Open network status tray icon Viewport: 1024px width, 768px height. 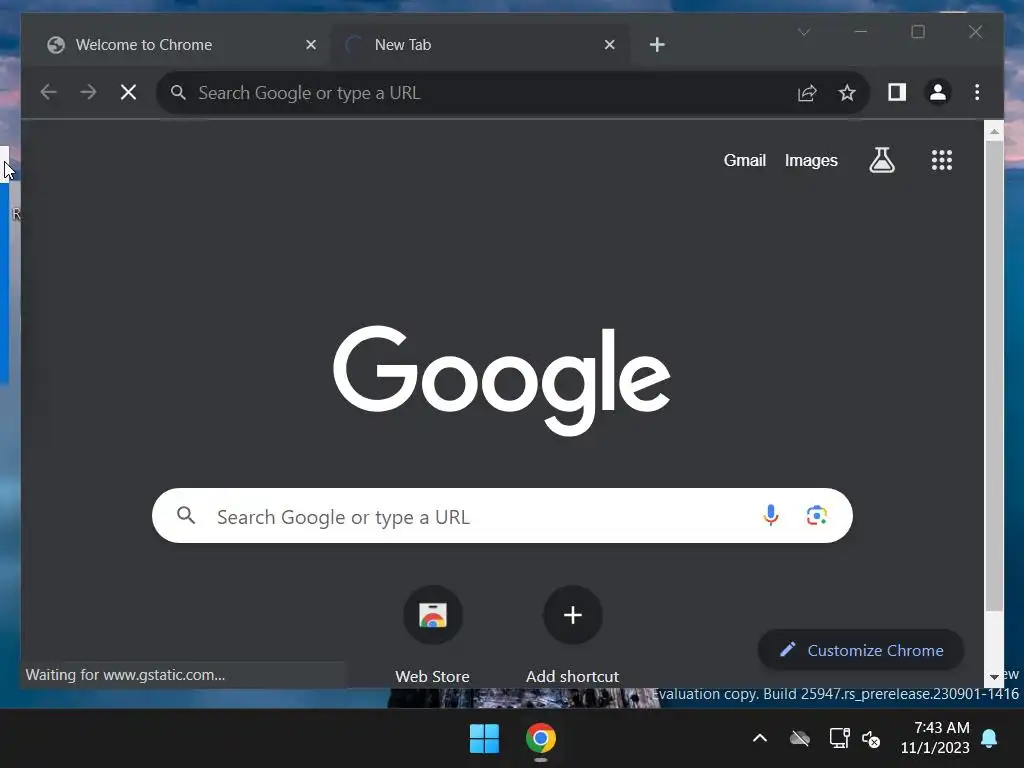click(x=839, y=739)
